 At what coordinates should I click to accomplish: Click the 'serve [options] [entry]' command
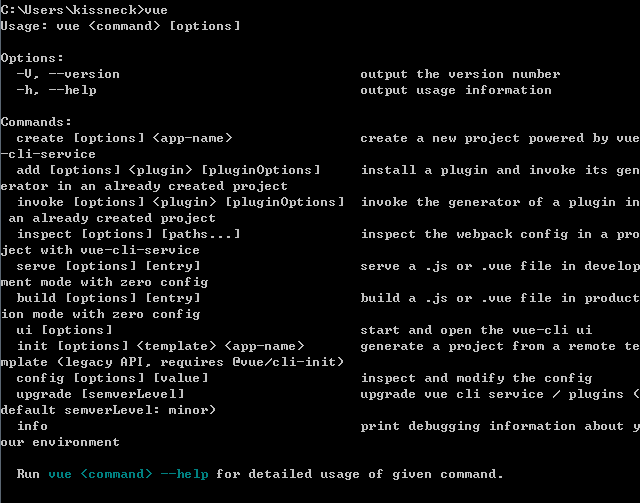tap(108, 266)
